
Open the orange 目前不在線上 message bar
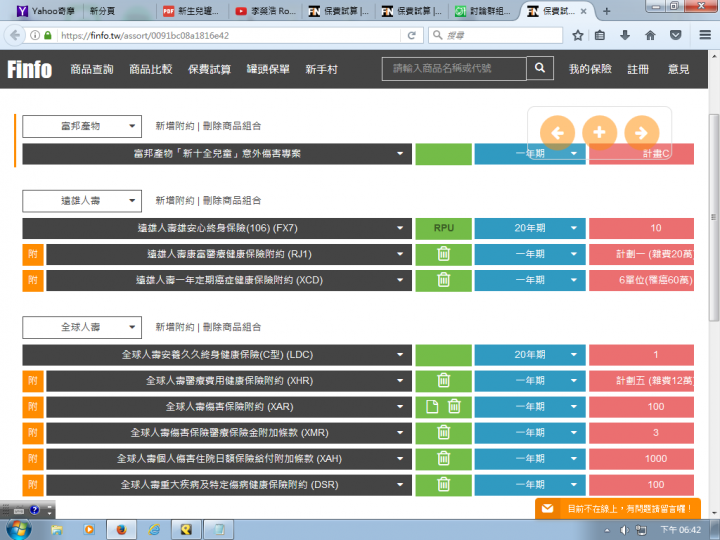pyautogui.click(x=618, y=509)
